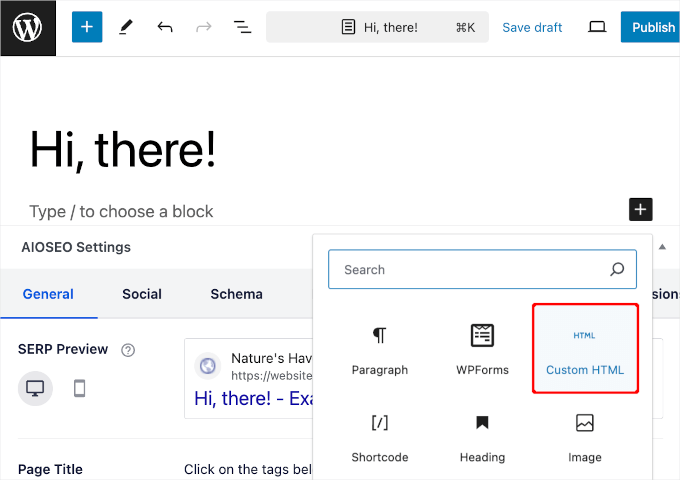The width and height of the screenshot is (680, 480).
Task: Open the block inserter plus button in toolbar
Action: 87,27
